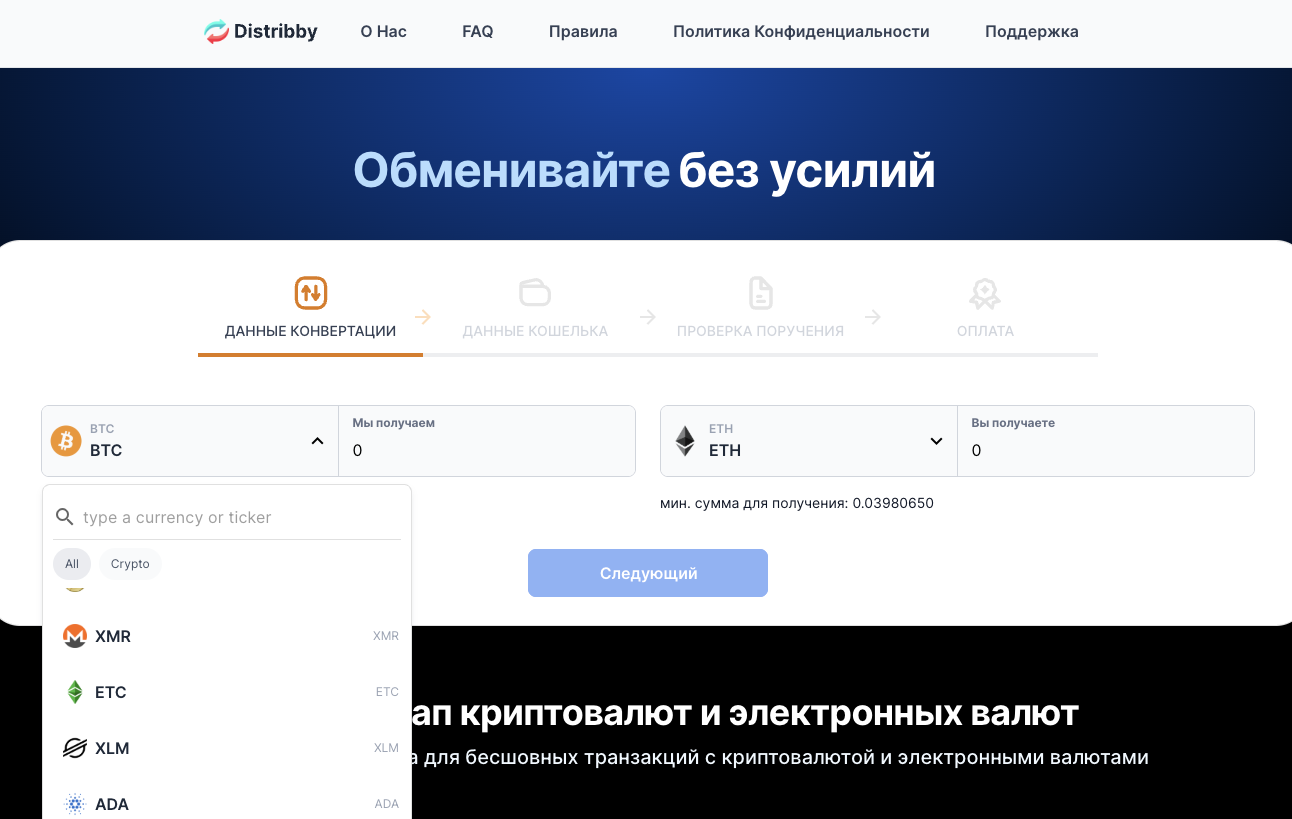This screenshot has width=1292, height=819.
Task: Open the Правила menu item
Action: click(583, 32)
